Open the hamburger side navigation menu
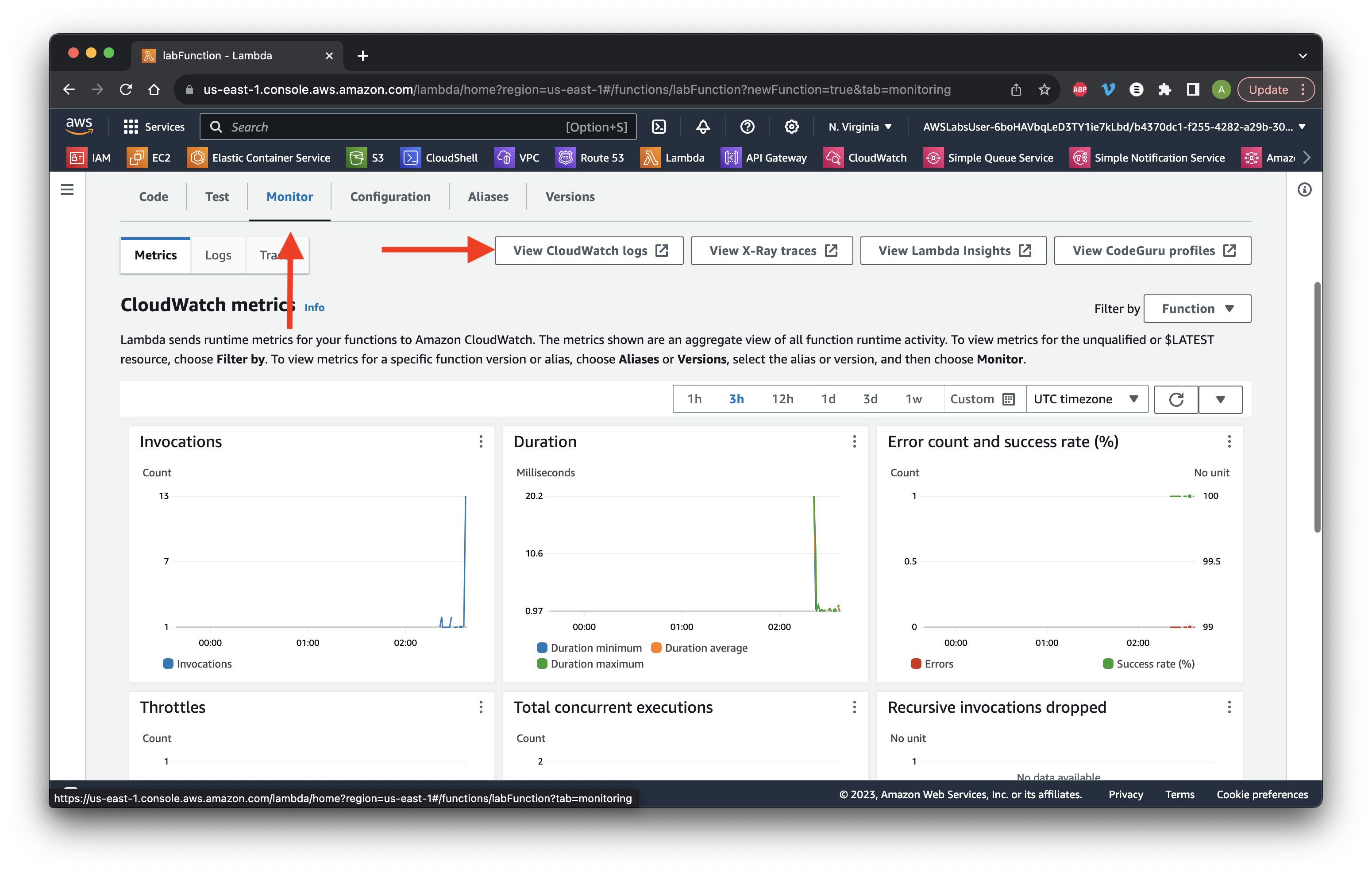This screenshot has height=873, width=1372. 67,189
